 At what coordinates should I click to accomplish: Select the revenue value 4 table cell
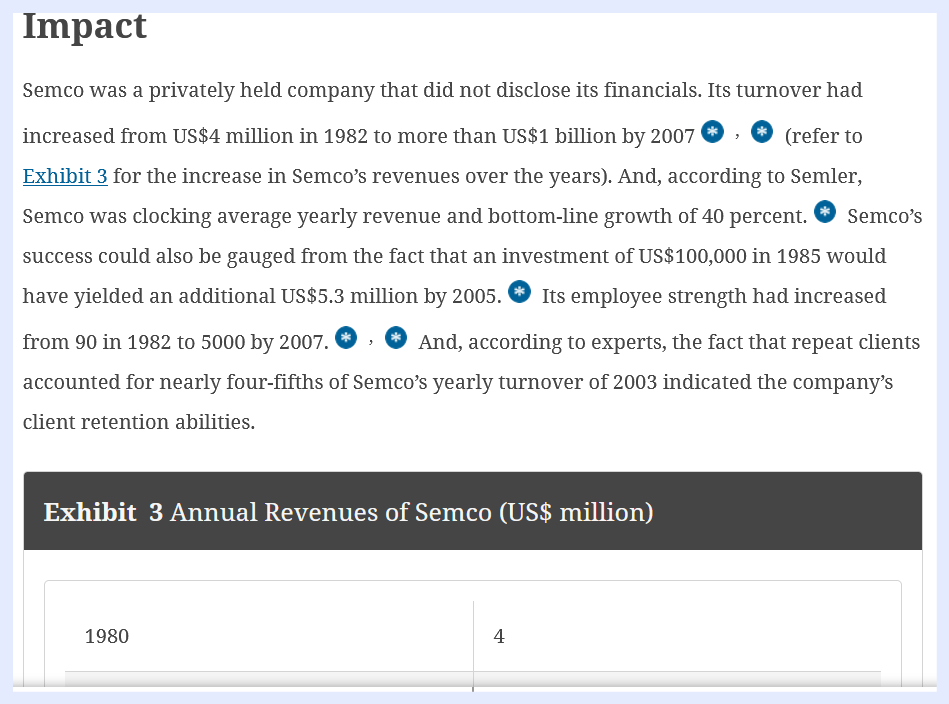click(x=499, y=636)
